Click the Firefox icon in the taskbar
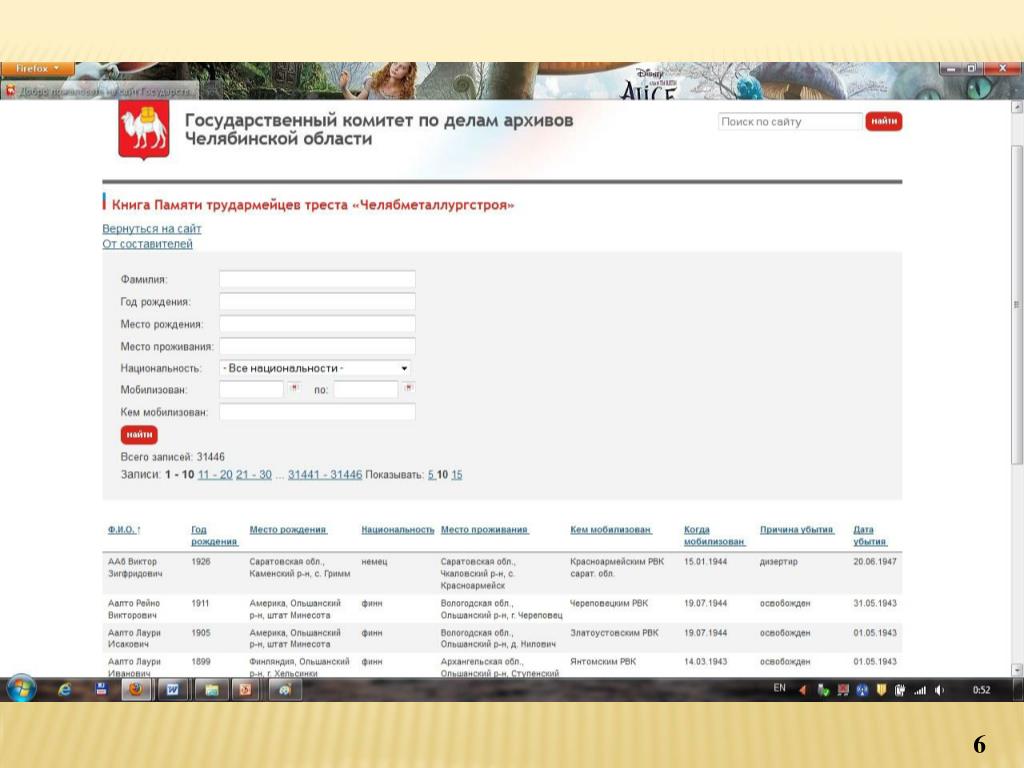The image size is (1024, 768). [x=136, y=690]
